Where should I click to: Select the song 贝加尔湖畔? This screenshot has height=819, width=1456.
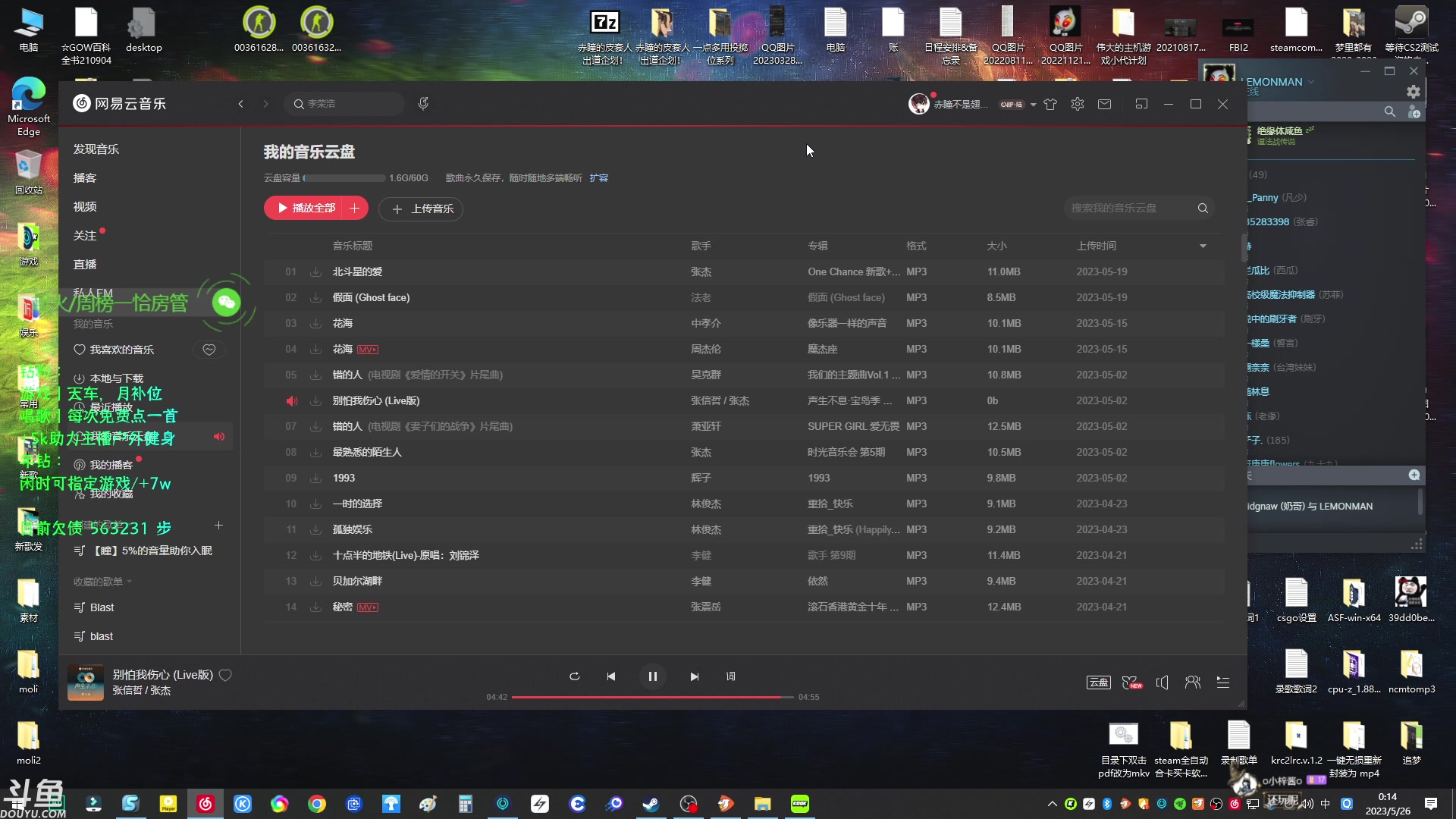pyautogui.click(x=357, y=582)
